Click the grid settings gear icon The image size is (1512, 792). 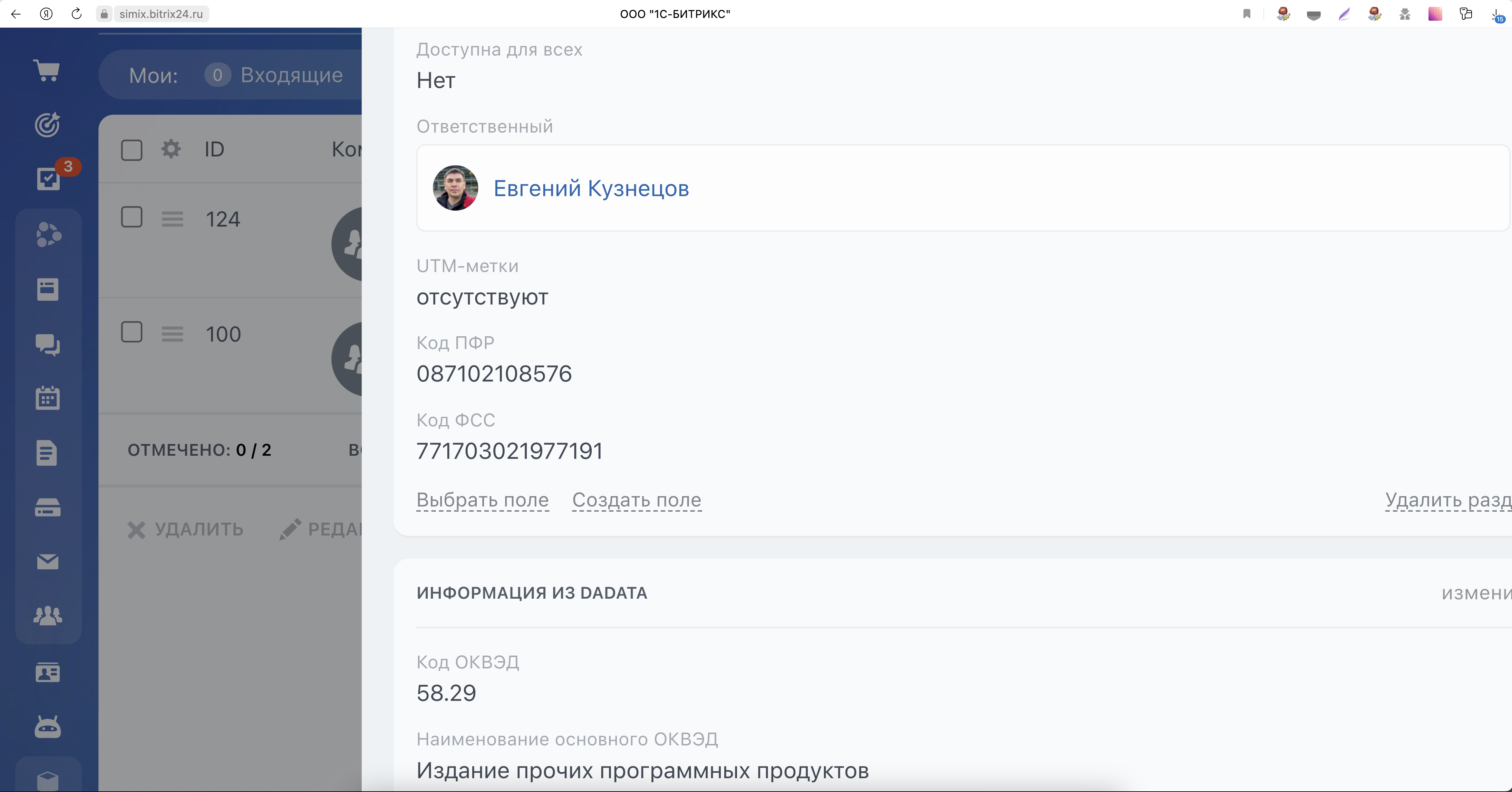click(171, 149)
